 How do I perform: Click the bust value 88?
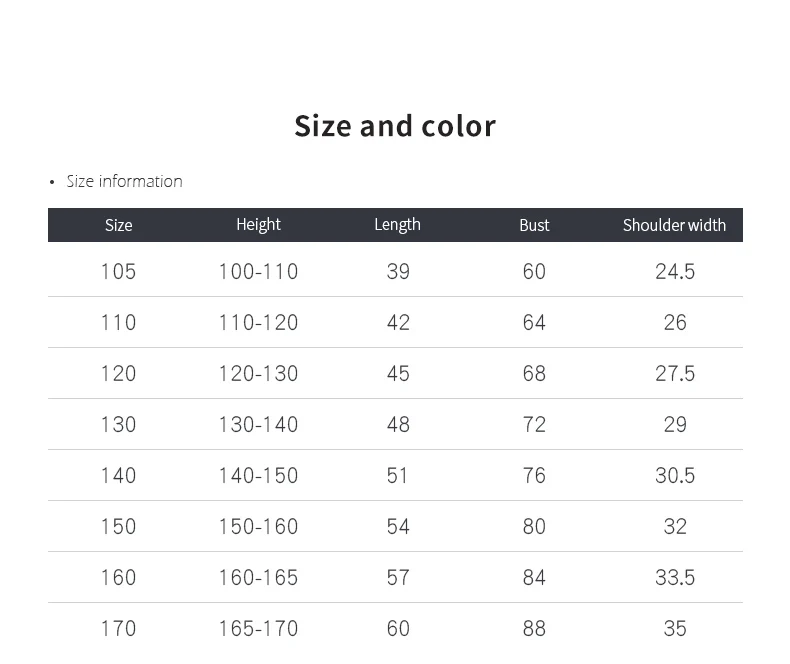534,628
